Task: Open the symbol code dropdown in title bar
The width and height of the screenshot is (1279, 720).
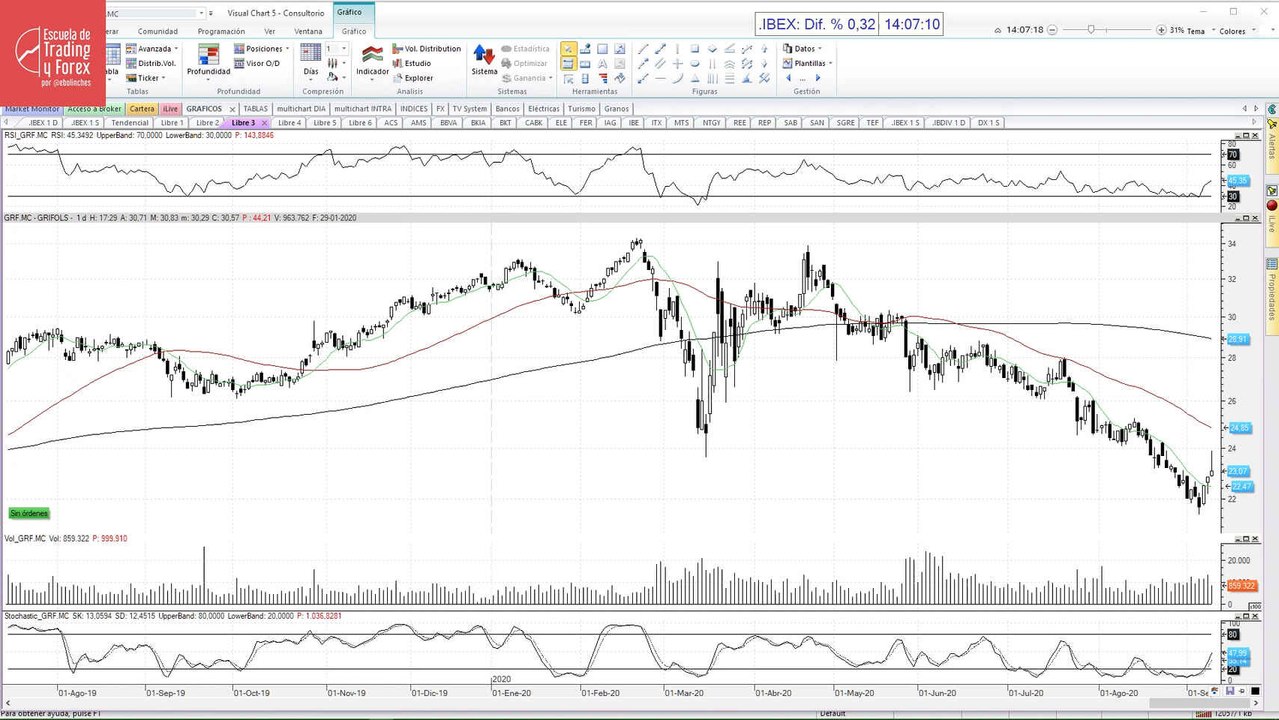Action: (201, 13)
